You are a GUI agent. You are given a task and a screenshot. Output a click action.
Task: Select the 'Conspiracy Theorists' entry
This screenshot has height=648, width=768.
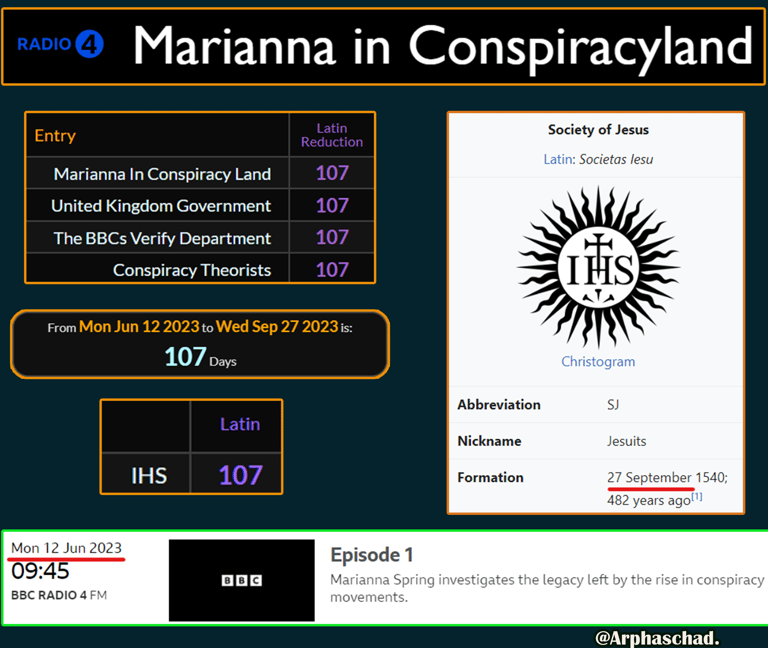pos(192,270)
